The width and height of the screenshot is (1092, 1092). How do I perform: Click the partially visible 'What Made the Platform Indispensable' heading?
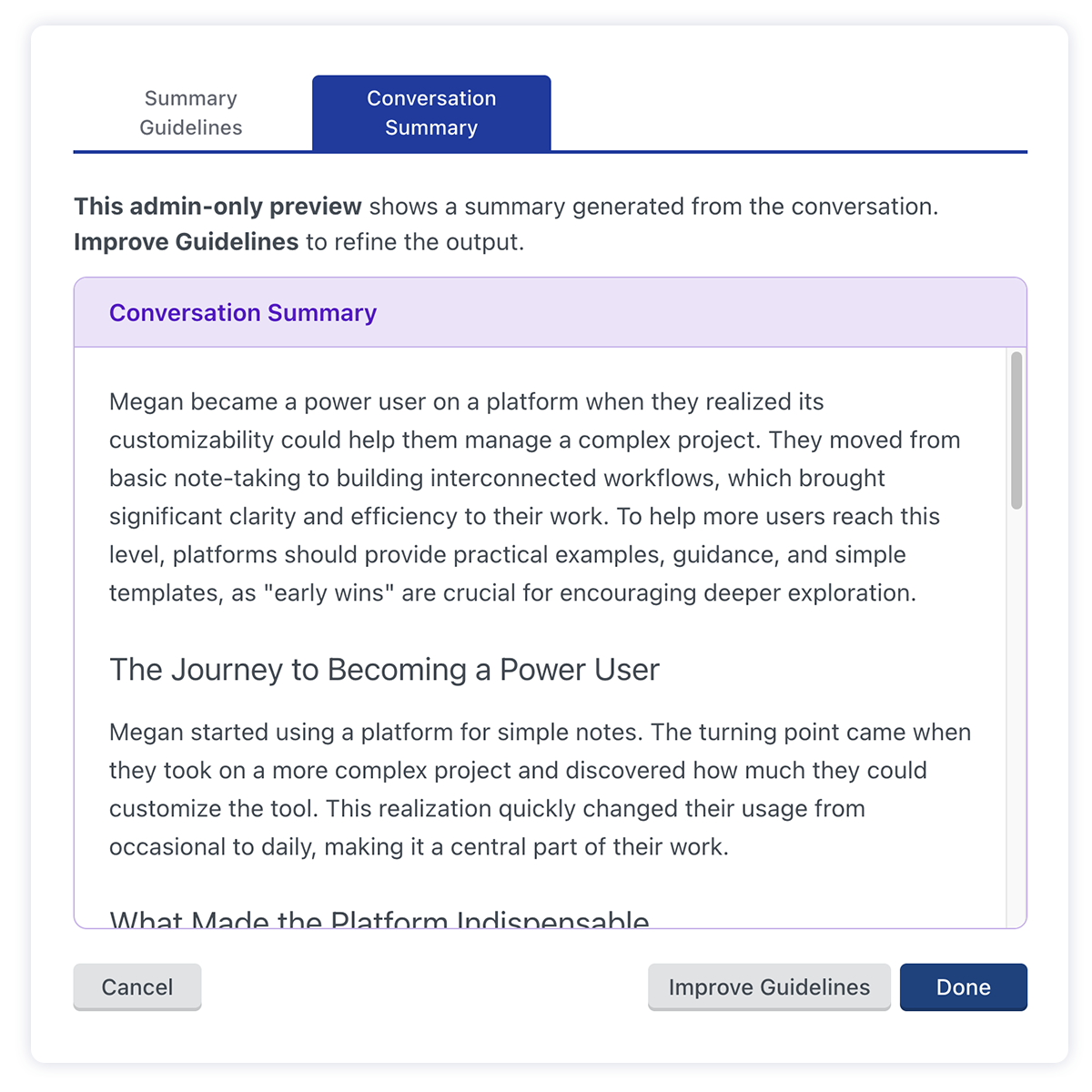tap(379, 919)
